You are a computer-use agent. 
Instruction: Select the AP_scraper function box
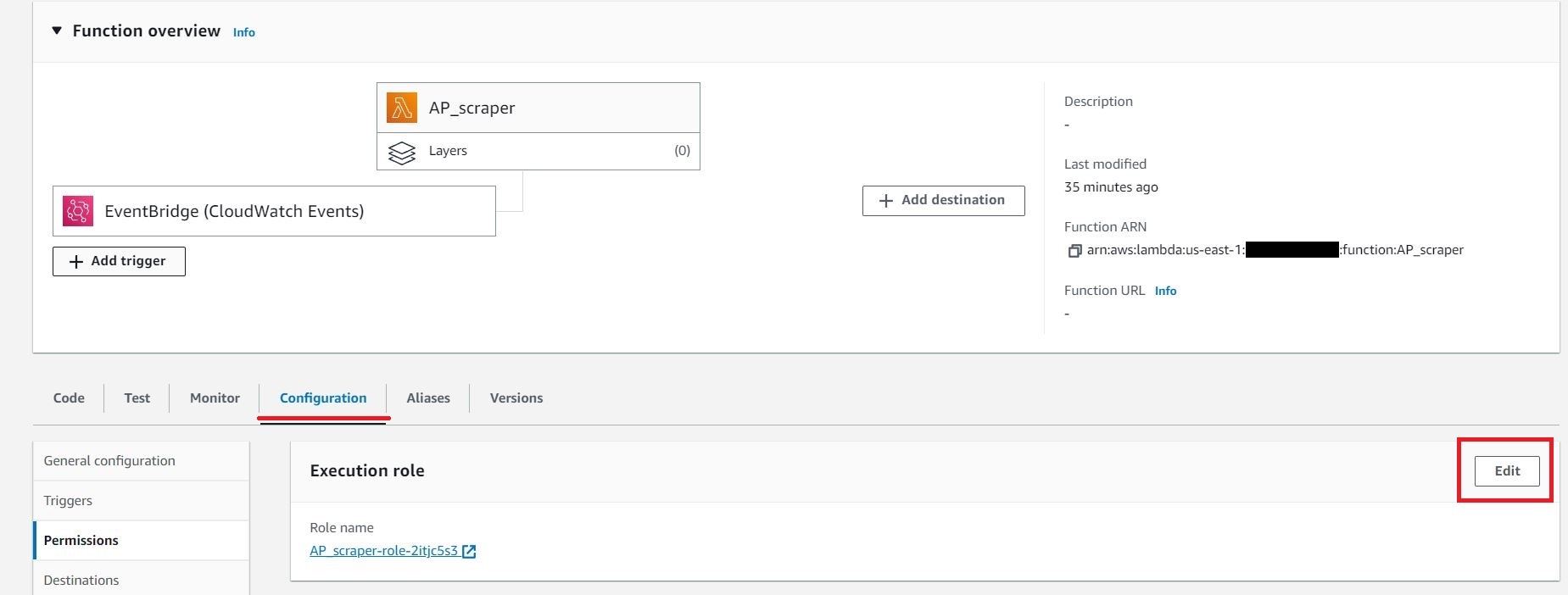pyautogui.click(x=538, y=108)
